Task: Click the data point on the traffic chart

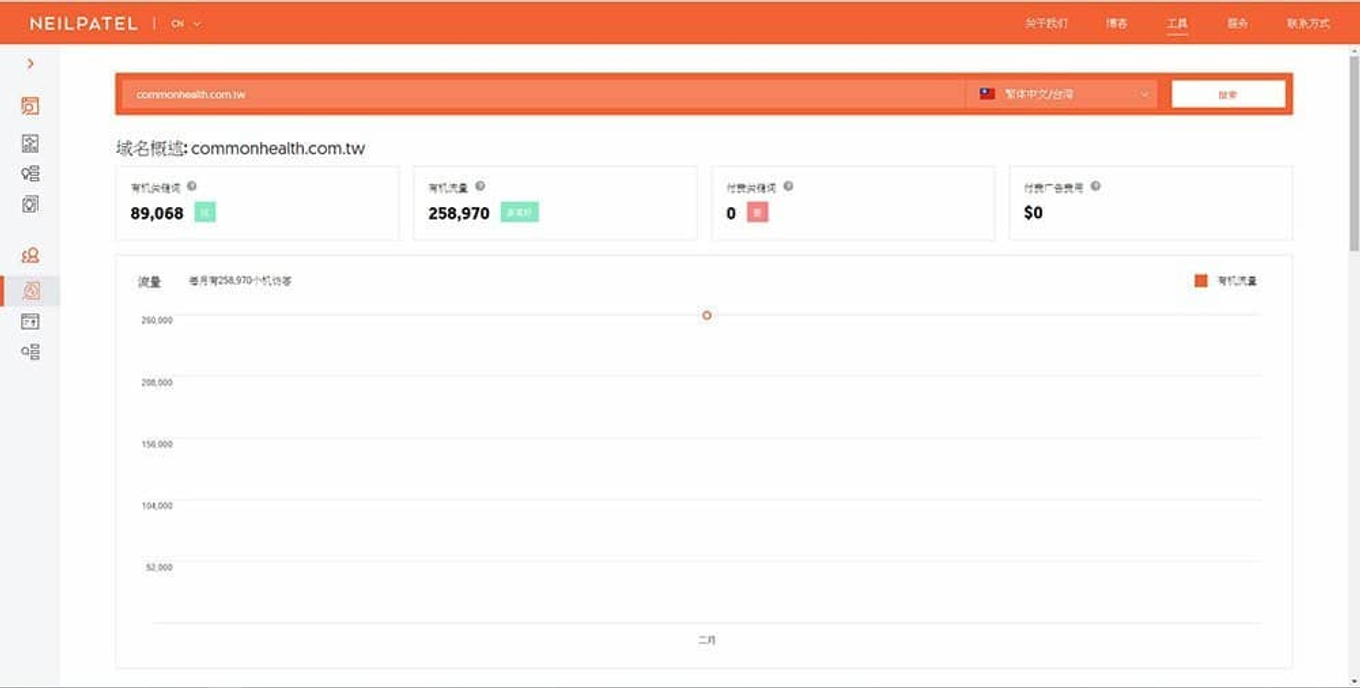Action: (707, 315)
